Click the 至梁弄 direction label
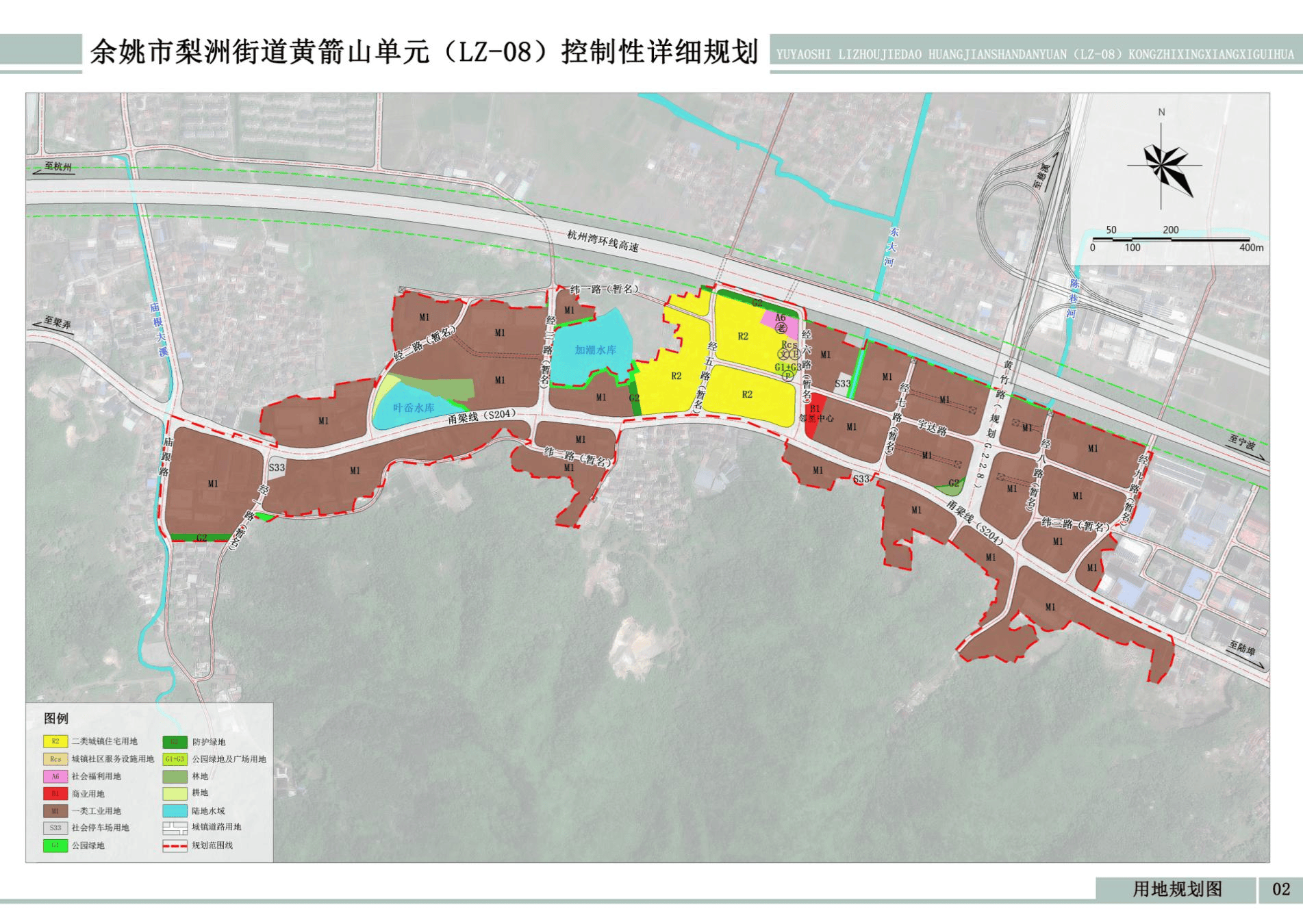This screenshot has width=1303, height=924. tap(58, 322)
